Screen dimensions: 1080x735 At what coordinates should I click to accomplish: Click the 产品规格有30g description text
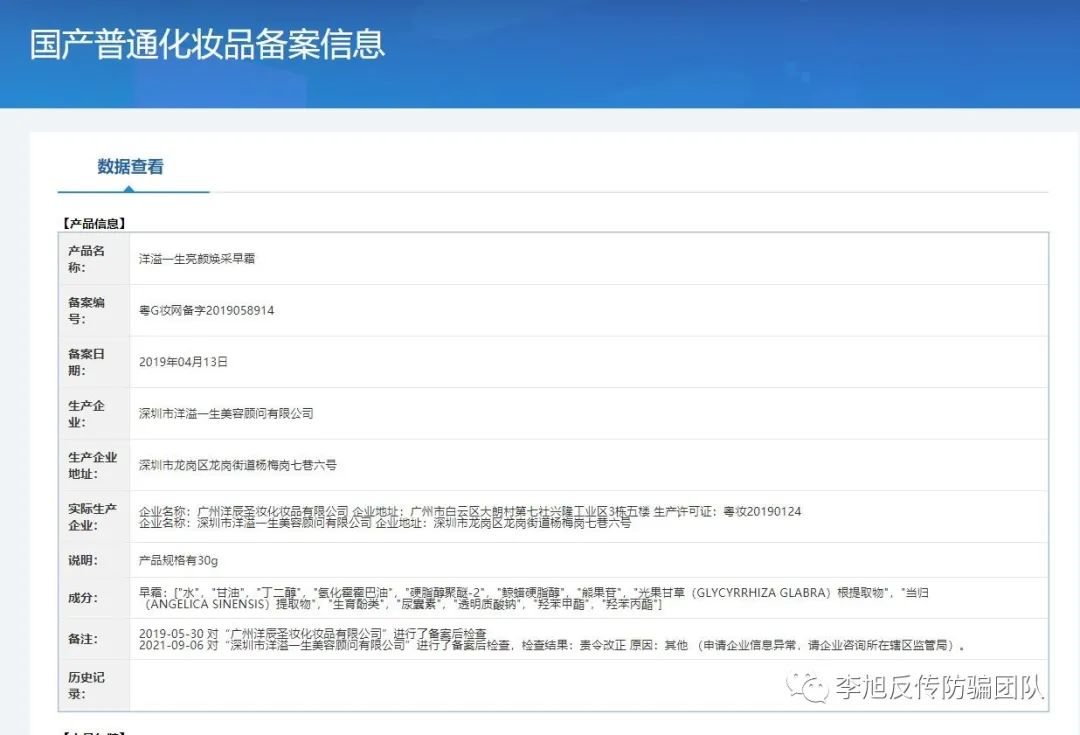(177, 561)
